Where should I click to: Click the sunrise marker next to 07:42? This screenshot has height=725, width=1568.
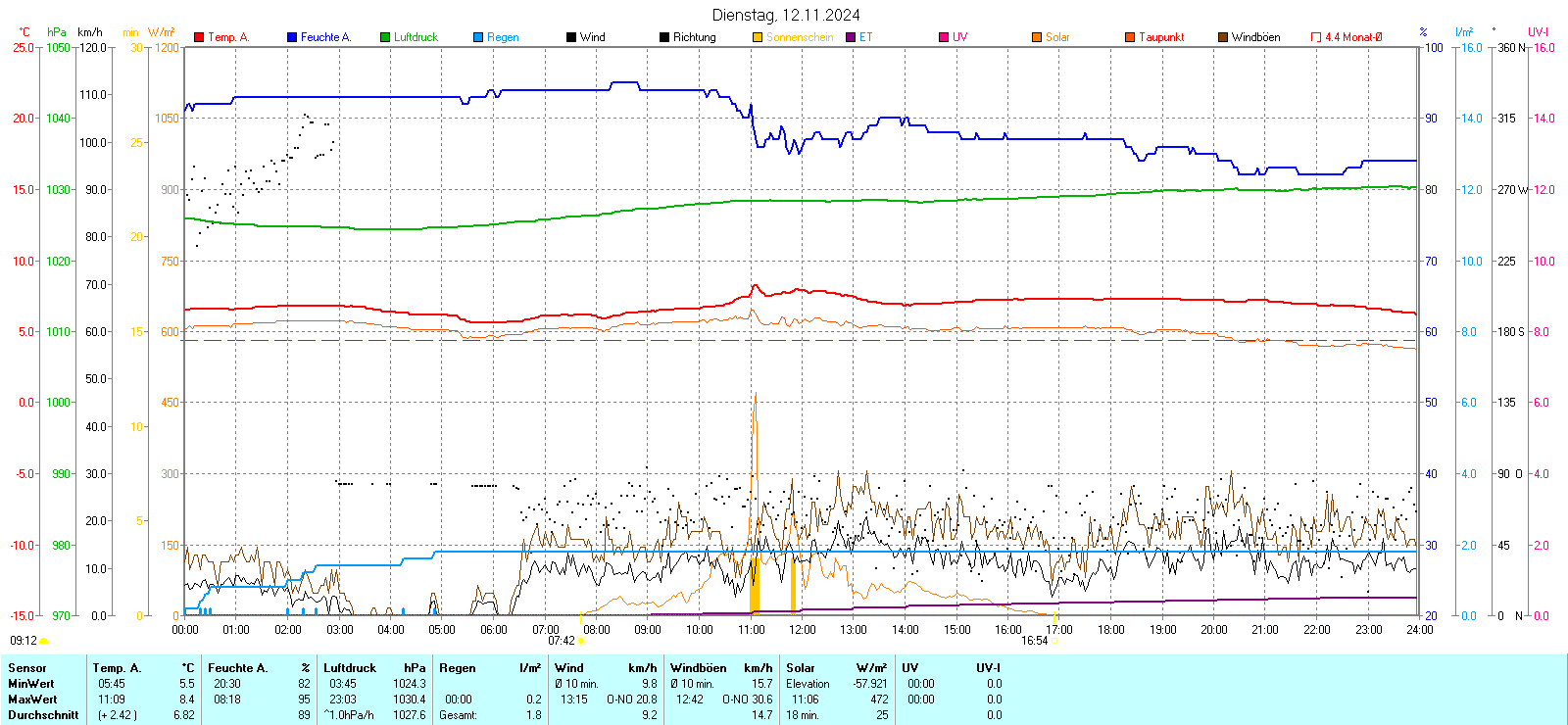click(x=581, y=641)
